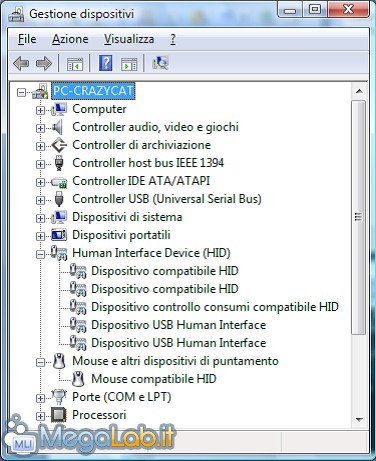Screen dimensions: 376x461
Task: Click the Computer category icon
Action: coord(59,109)
